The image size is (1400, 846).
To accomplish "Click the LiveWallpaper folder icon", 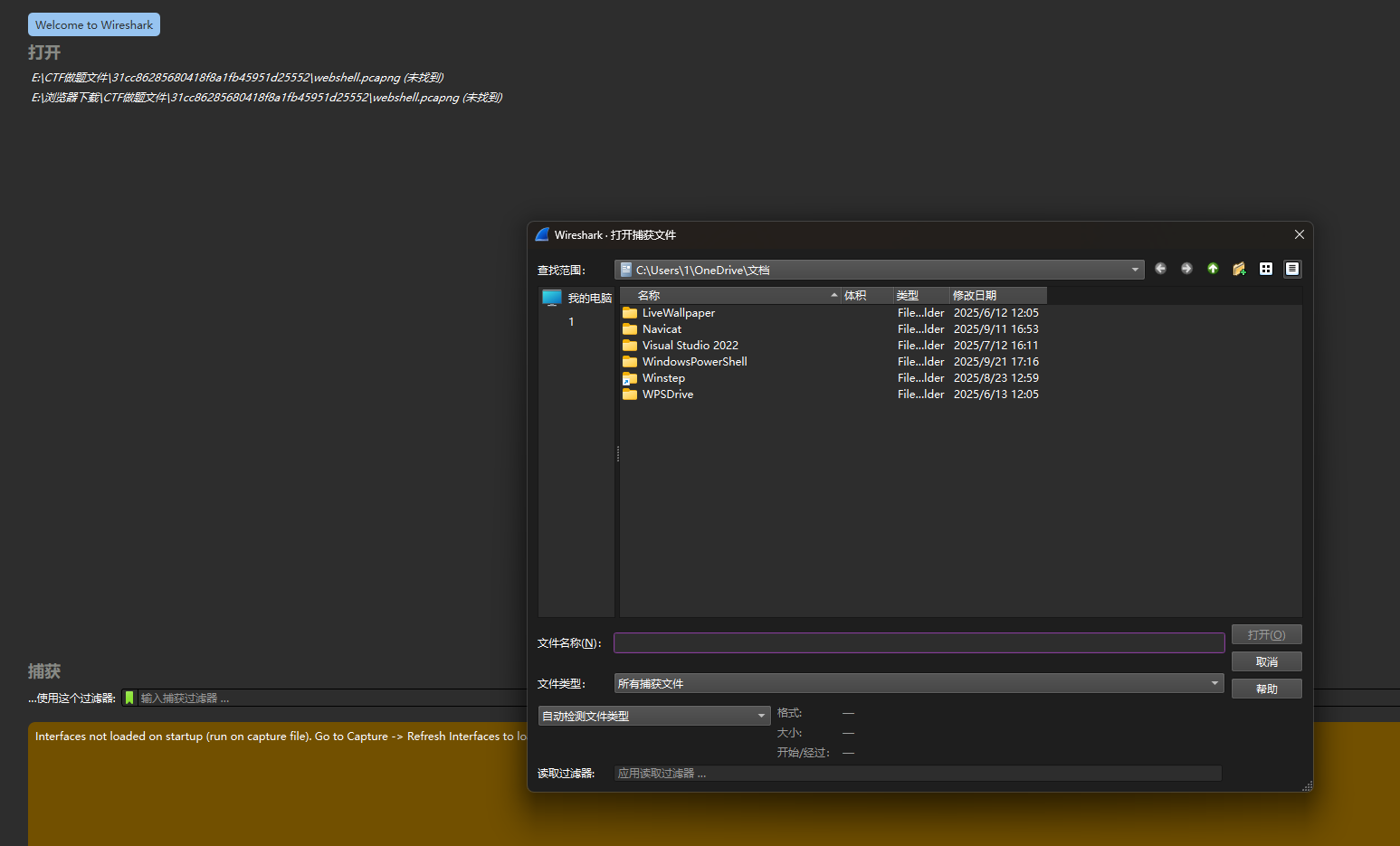I will [x=630, y=313].
